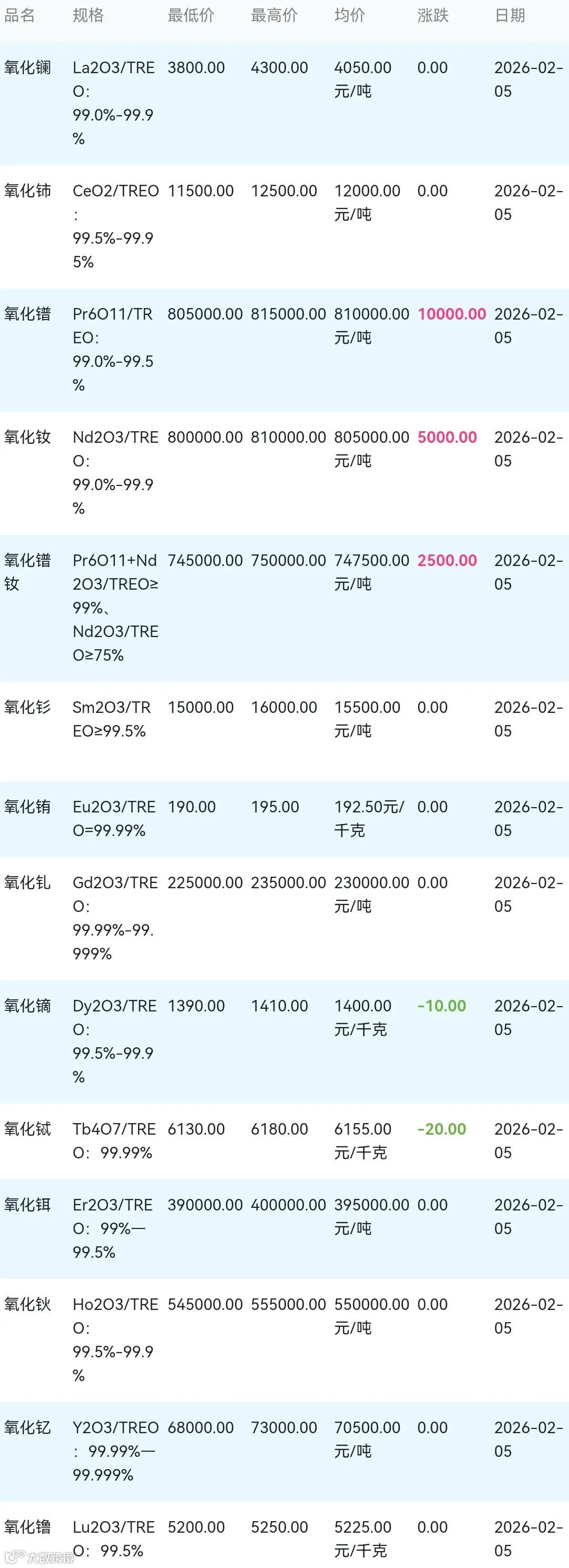Click the 日期 column header
Image resolution: width=569 pixels, height=1568 pixels.
tap(509, 16)
